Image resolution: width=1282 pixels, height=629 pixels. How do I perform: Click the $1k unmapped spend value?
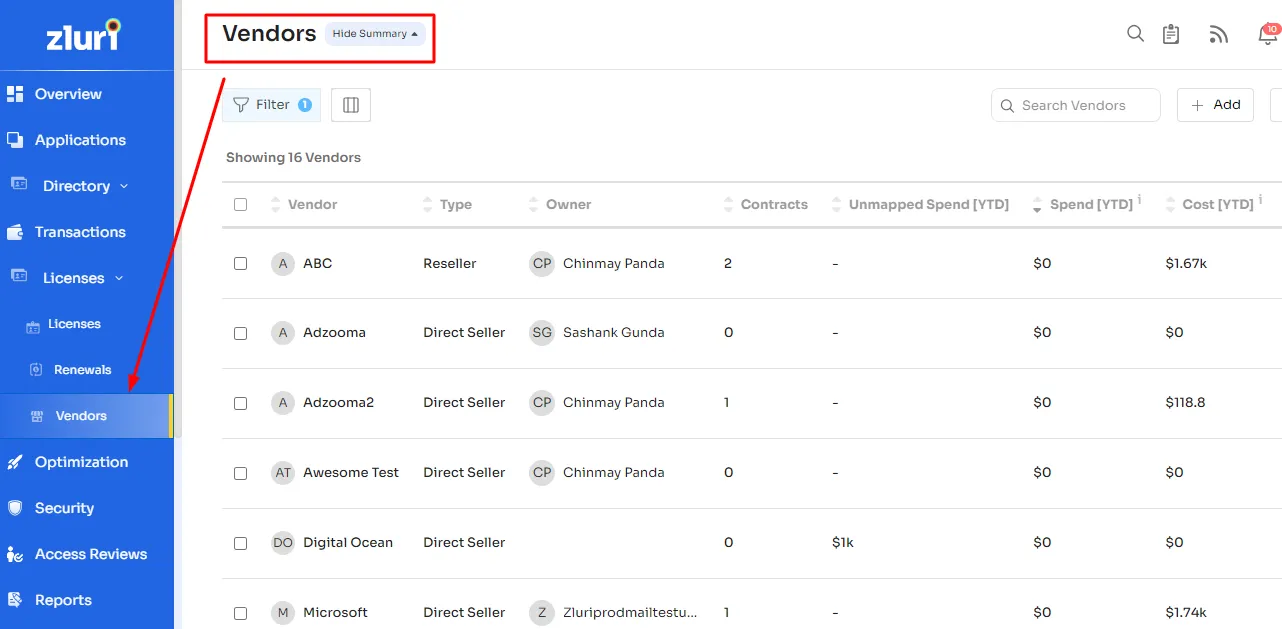842,542
